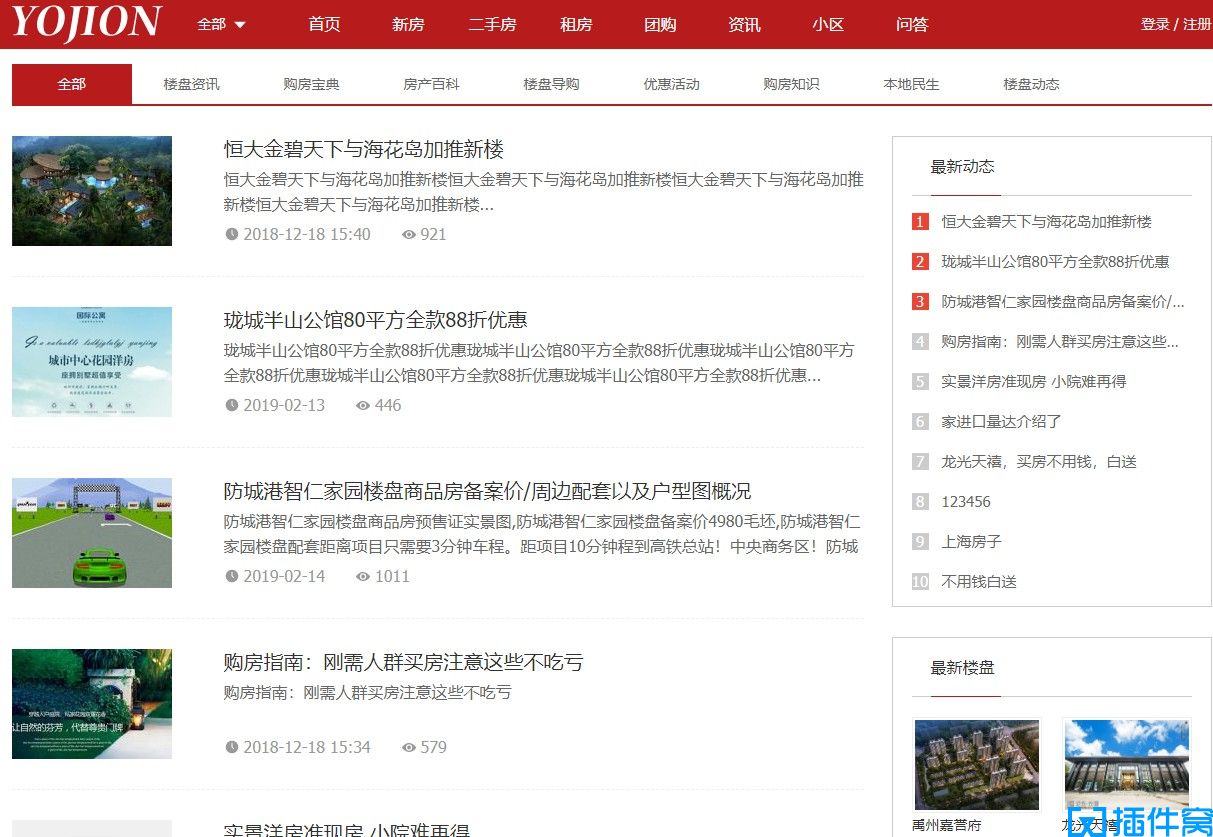Click the clock icon beside 2018-12-18 15:34
Viewport: 1213px width, 837px height.
(232, 748)
